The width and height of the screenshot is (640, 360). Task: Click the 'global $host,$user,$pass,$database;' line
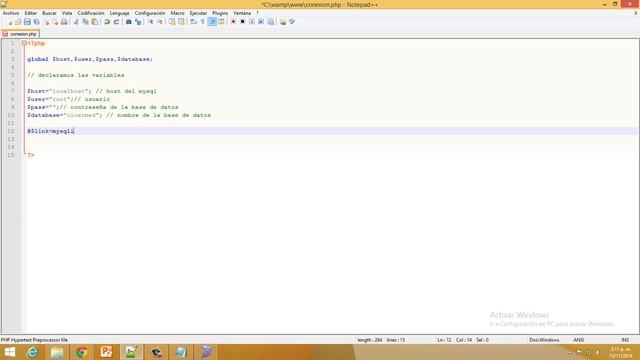point(90,59)
